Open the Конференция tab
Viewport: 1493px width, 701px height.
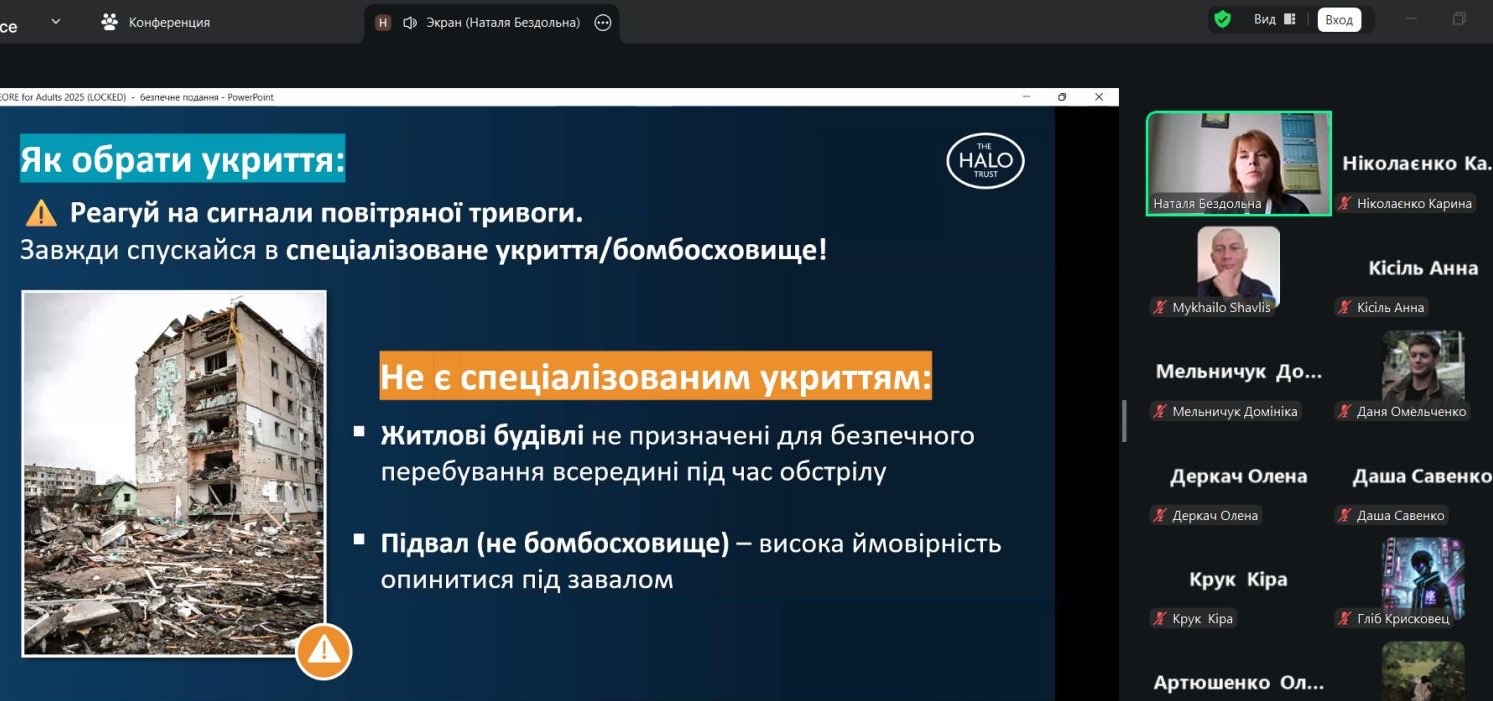tap(156, 22)
